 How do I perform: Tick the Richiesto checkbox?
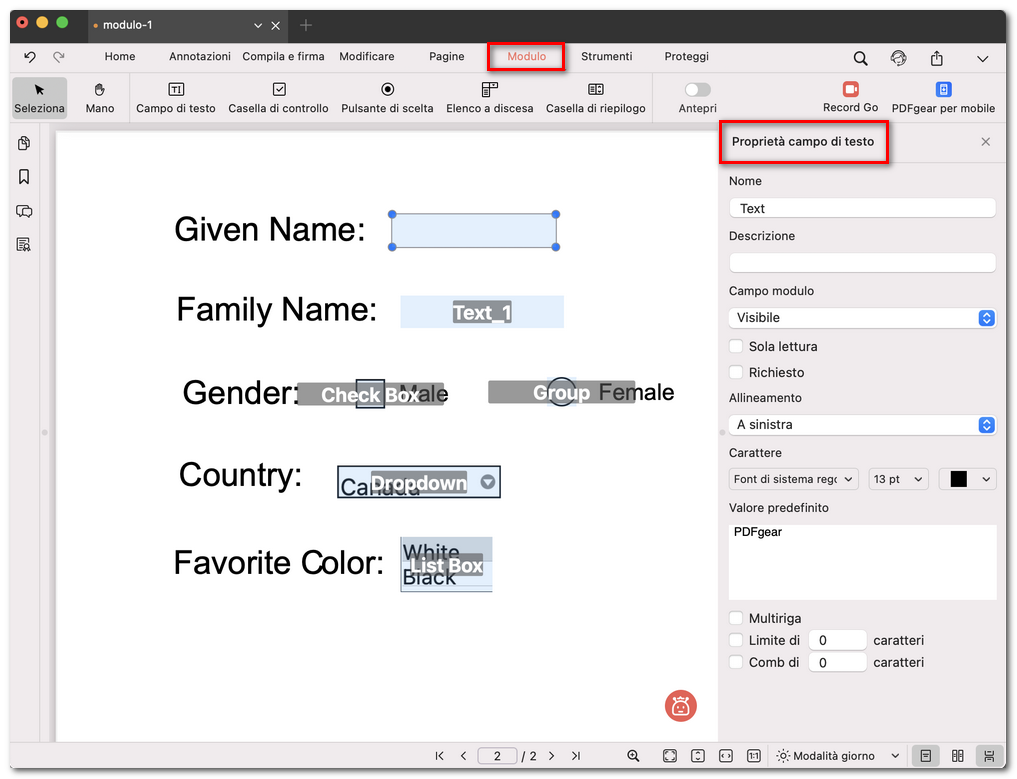pos(737,373)
